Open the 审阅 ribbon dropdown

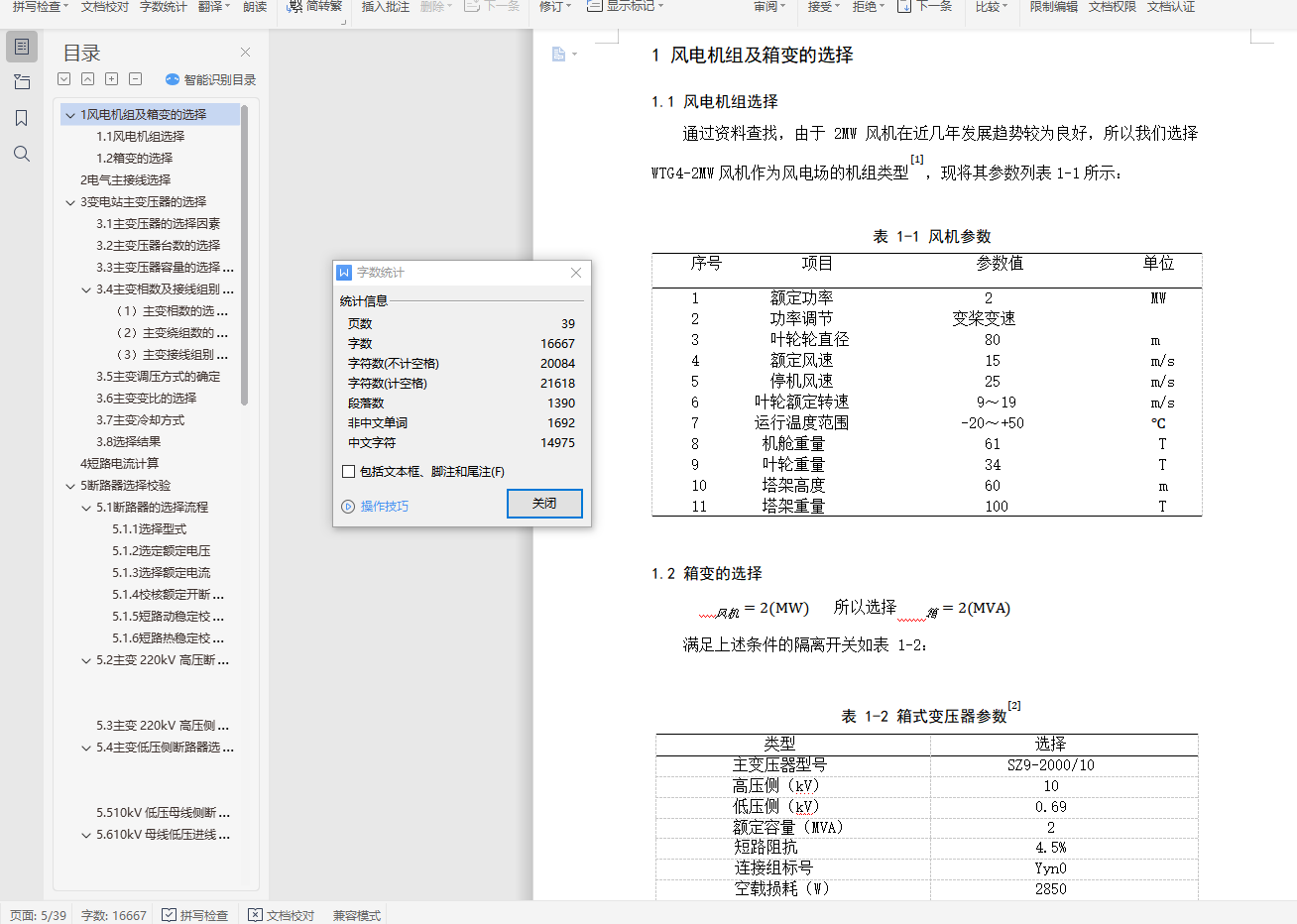tap(770, 7)
